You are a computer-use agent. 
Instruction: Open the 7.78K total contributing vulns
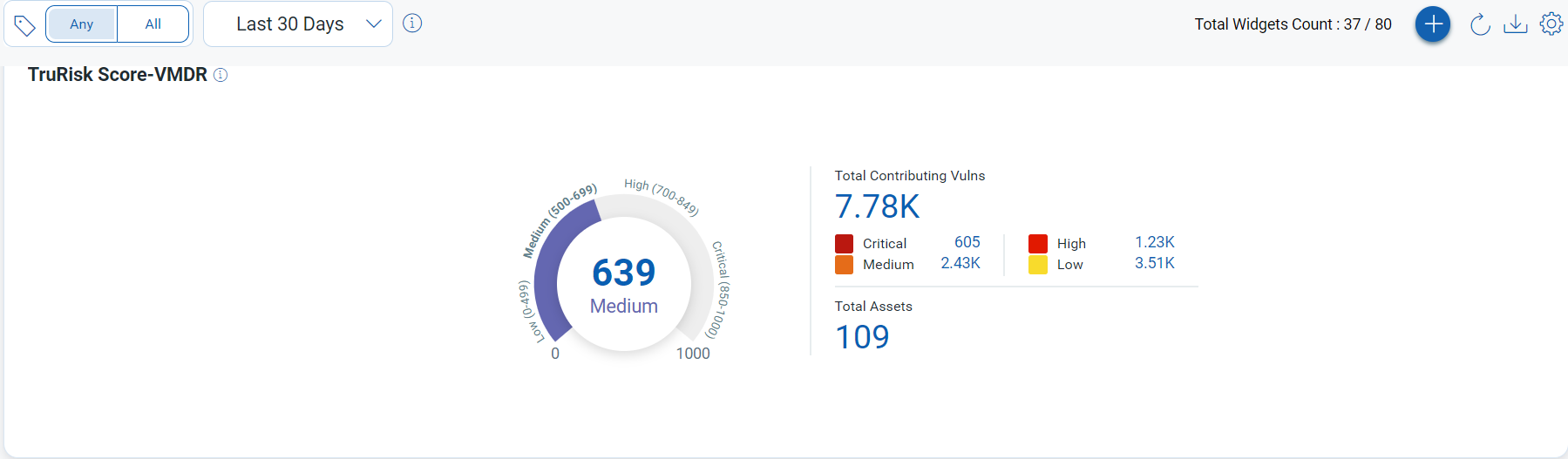pyautogui.click(x=877, y=206)
